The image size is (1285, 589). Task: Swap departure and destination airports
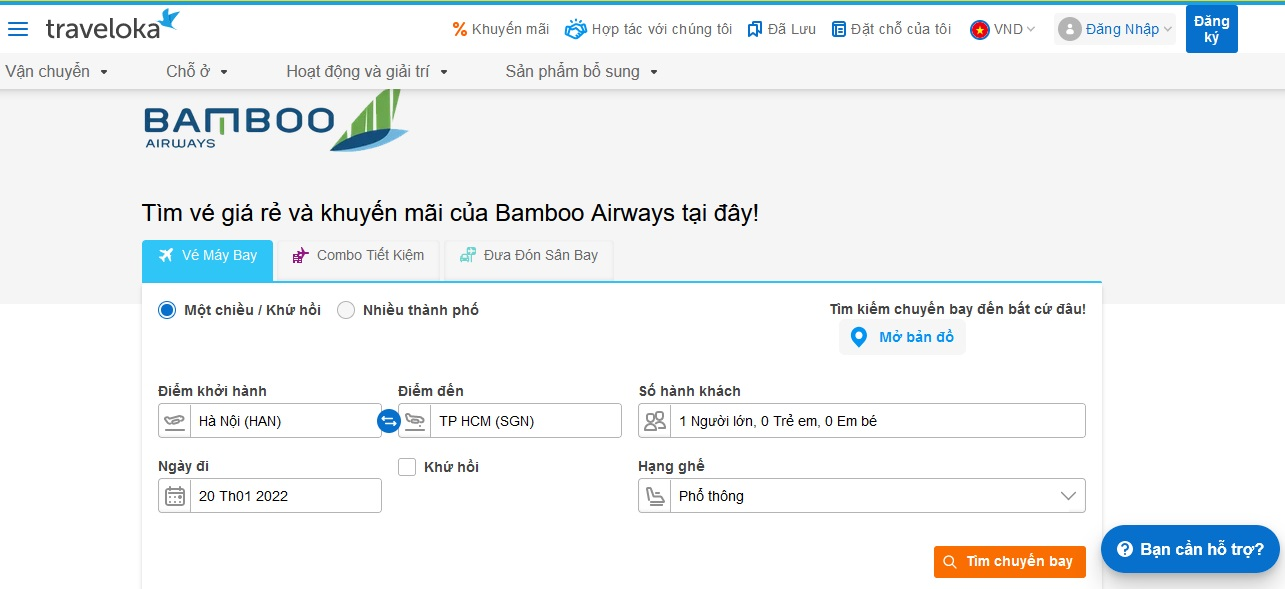coord(389,421)
